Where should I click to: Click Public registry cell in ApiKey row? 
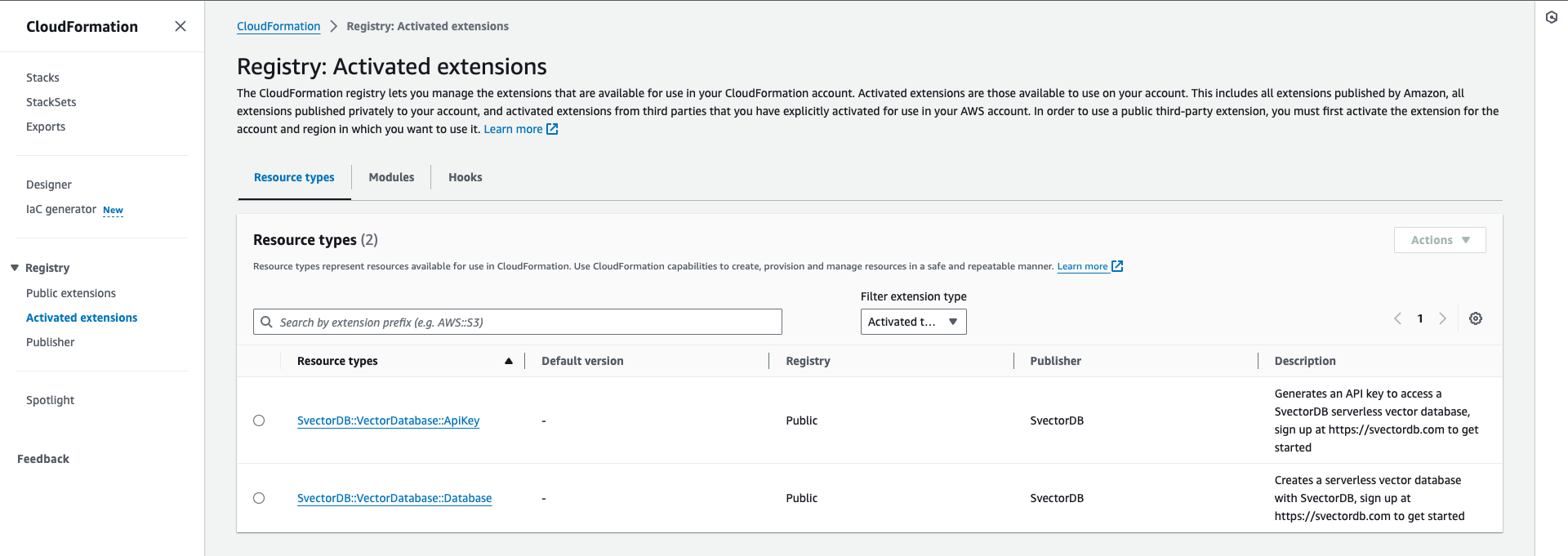pos(801,420)
